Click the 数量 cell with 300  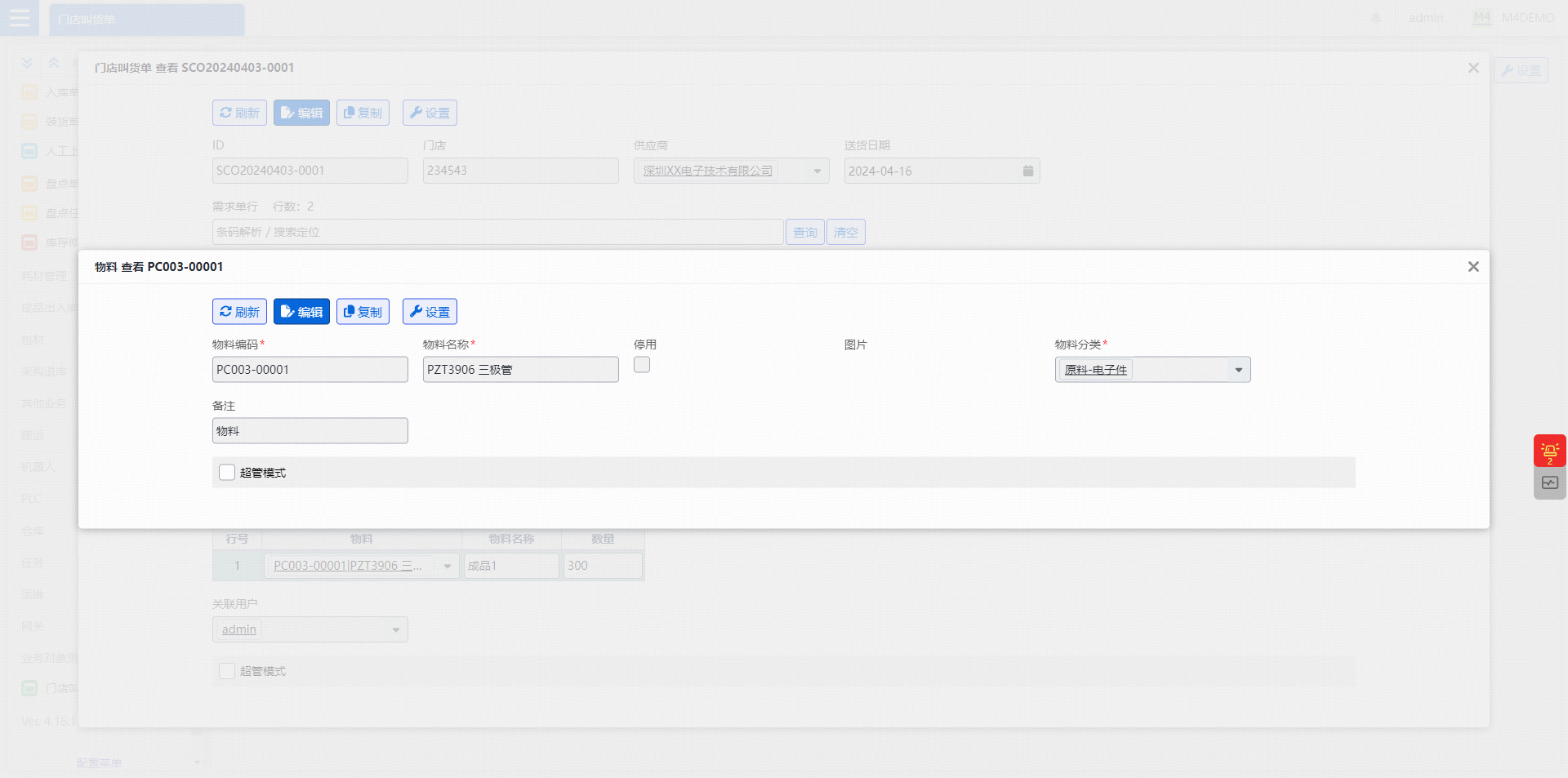(x=603, y=566)
